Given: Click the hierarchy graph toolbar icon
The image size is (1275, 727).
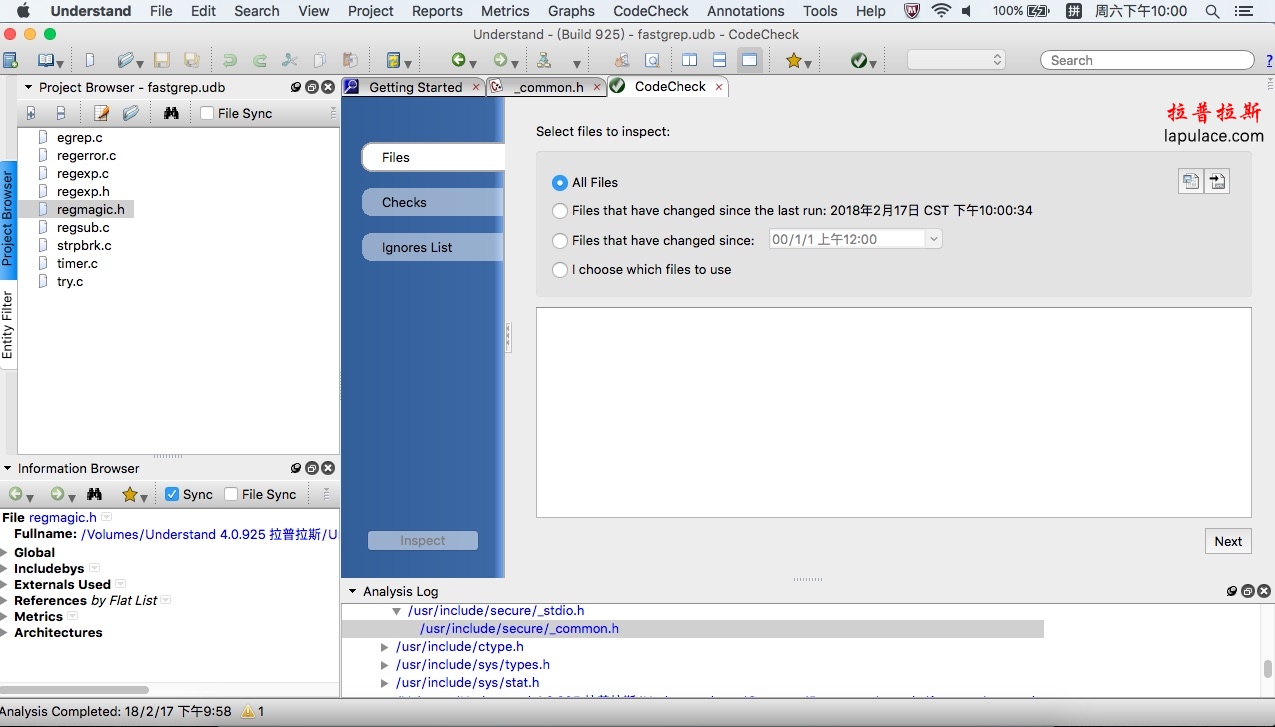Looking at the screenshot, I should (544, 60).
